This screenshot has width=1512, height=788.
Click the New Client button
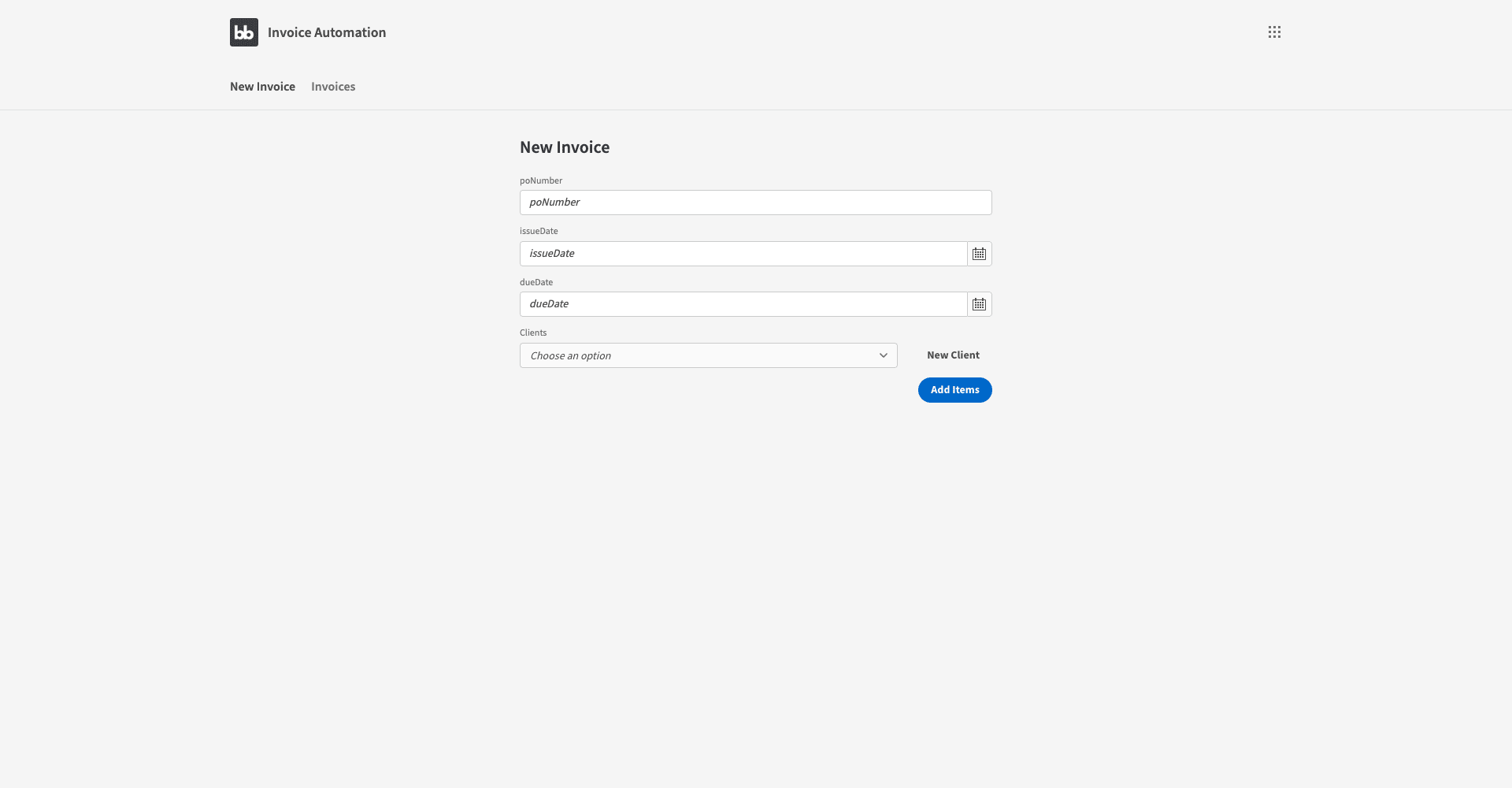(953, 355)
